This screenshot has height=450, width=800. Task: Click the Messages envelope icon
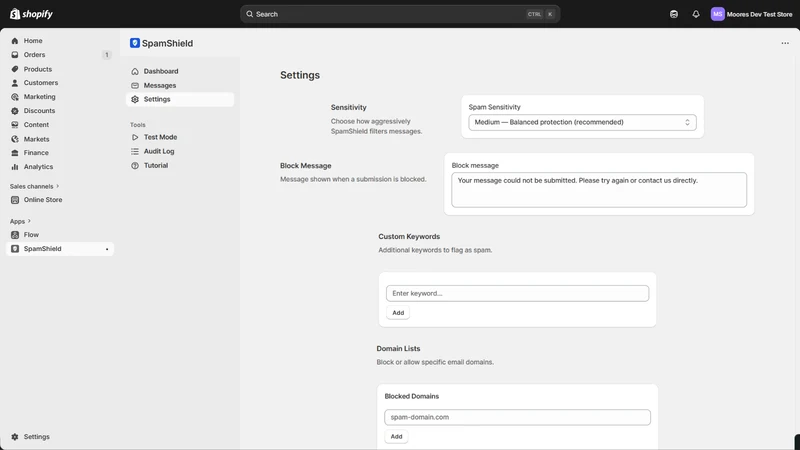click(135, 85)
